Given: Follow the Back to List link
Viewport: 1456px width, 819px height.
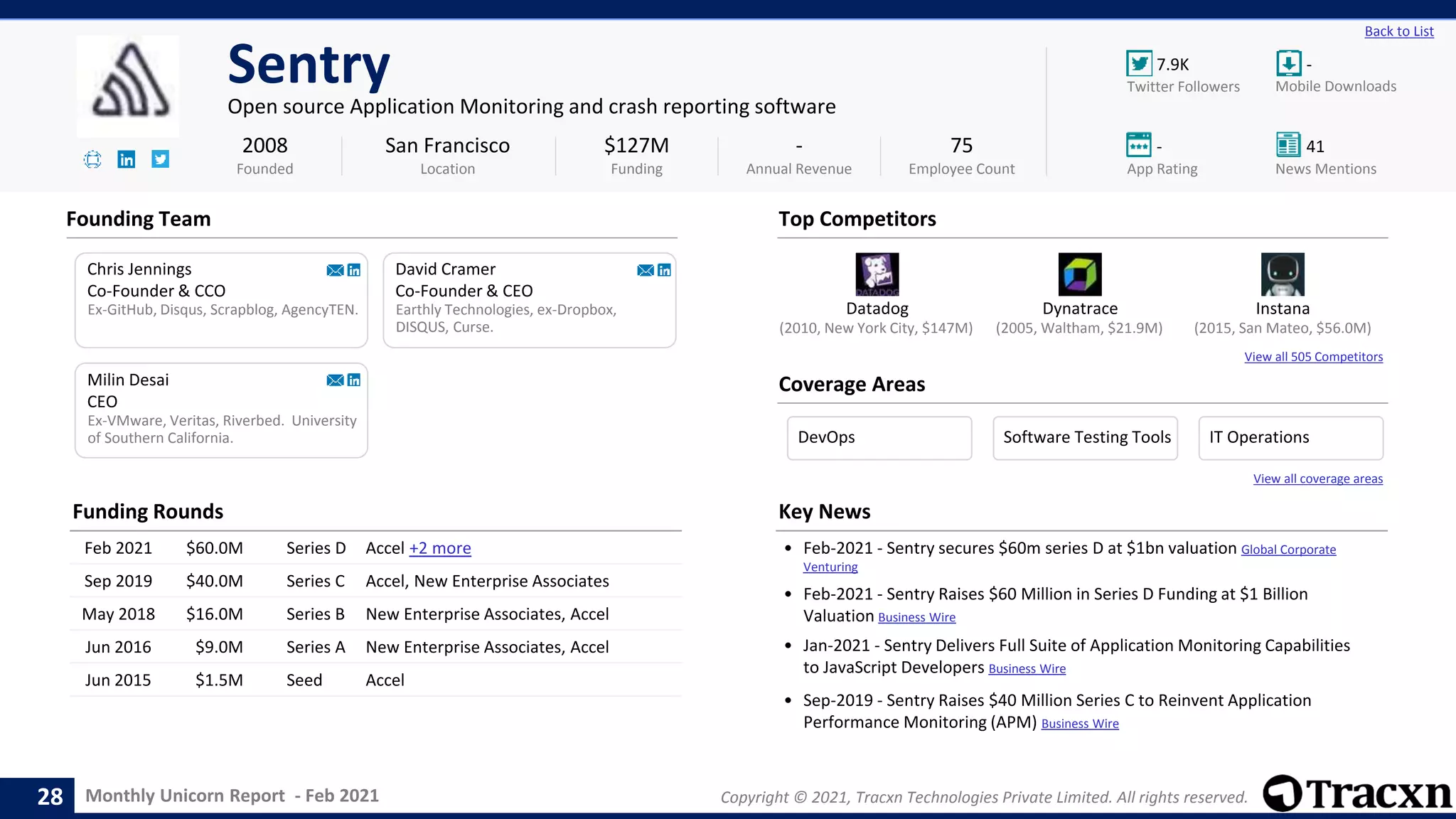Looking at the screenshot, I should [1399, 31].
